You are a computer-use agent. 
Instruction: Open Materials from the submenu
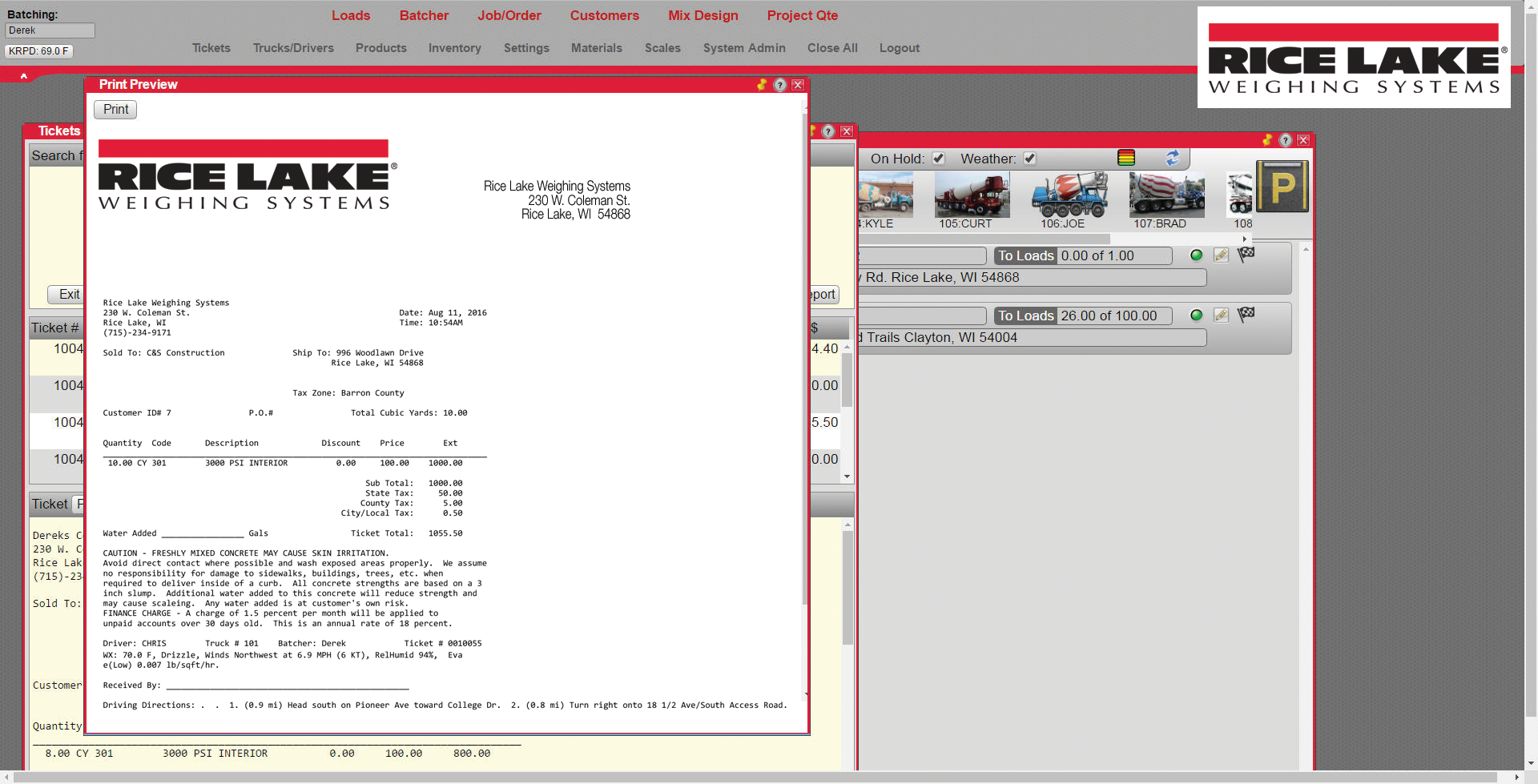(597, 48)
